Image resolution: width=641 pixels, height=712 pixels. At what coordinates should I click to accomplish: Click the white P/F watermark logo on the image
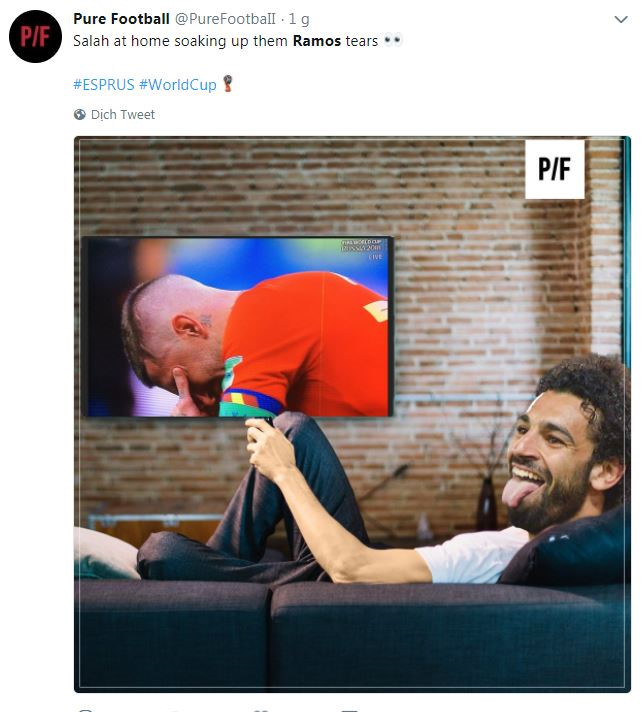[x=555, y=169]
